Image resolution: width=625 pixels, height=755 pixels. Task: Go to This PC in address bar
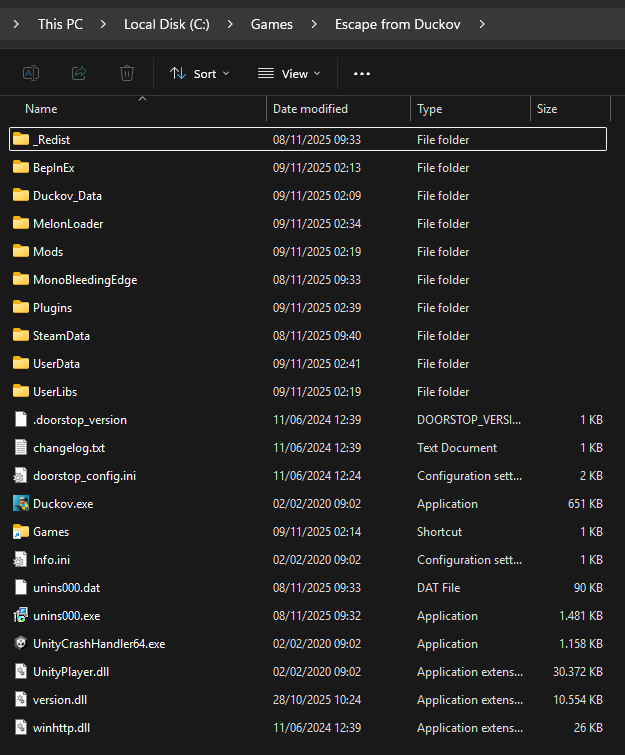(60, 24)
